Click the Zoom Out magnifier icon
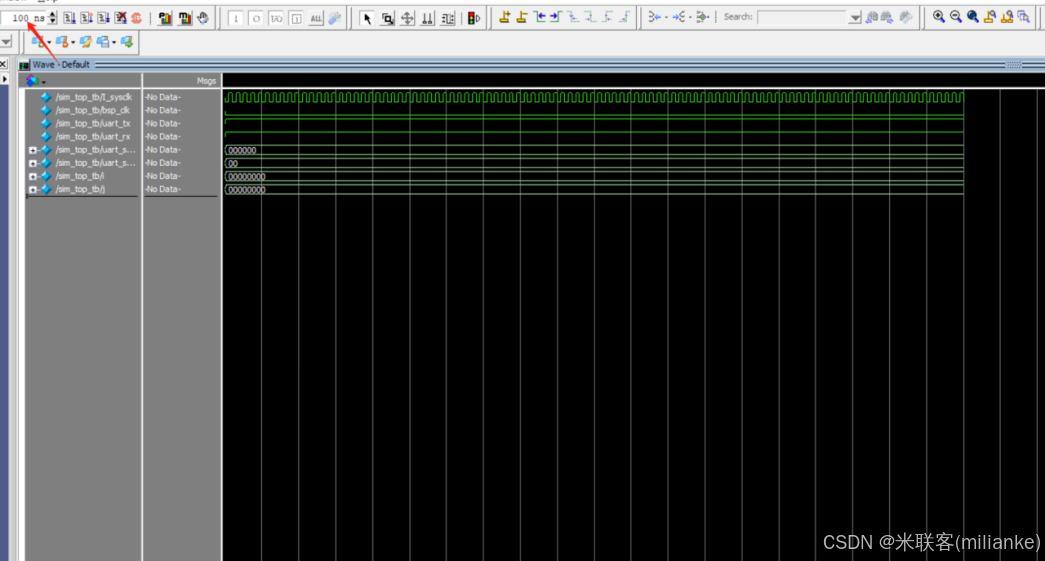Viewport: 1045px width, 561px height. pyautogui.click(x=956, y=17)
